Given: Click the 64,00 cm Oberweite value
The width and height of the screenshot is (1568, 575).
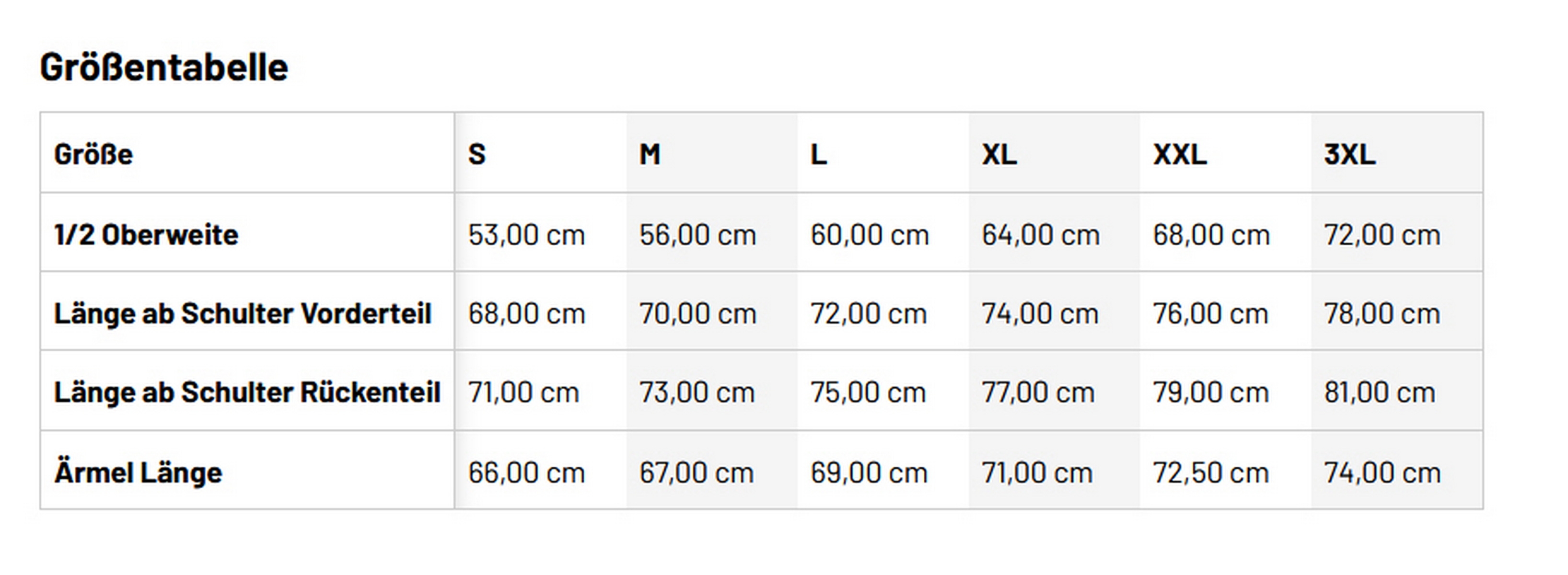Looking at the screenshot, I should [1040, 235].
